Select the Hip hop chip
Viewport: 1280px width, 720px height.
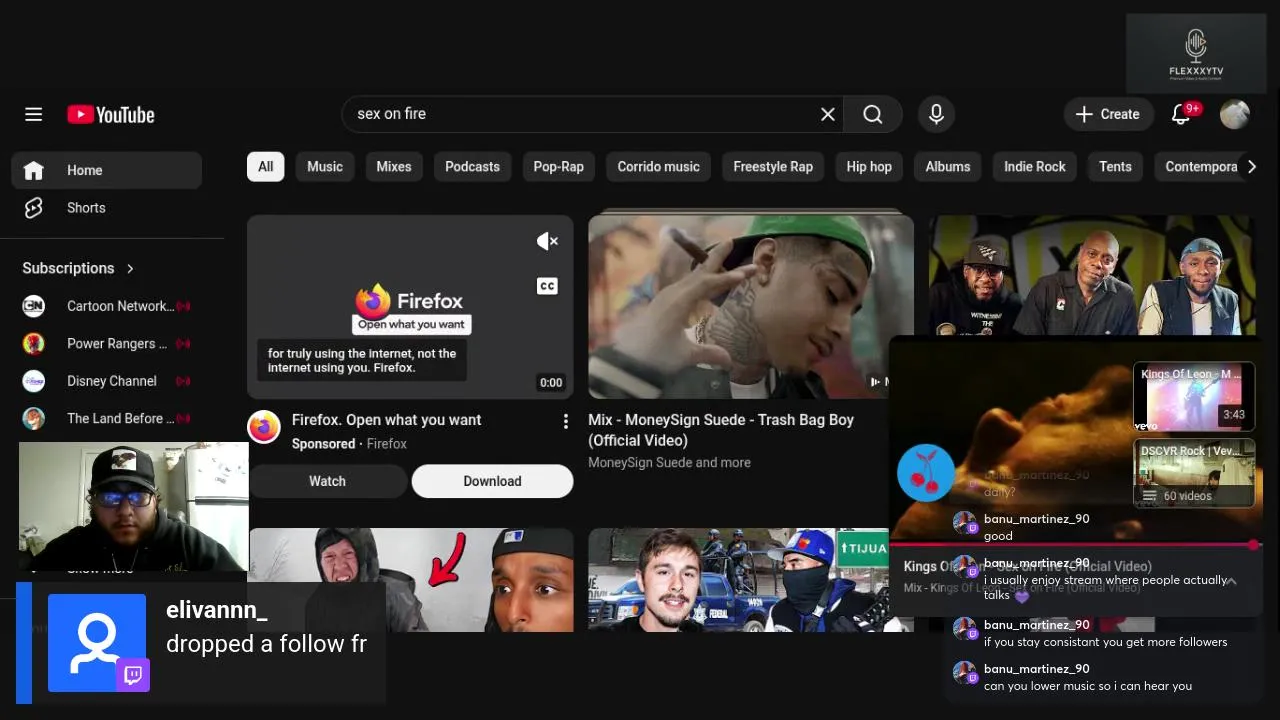[869, 167]
